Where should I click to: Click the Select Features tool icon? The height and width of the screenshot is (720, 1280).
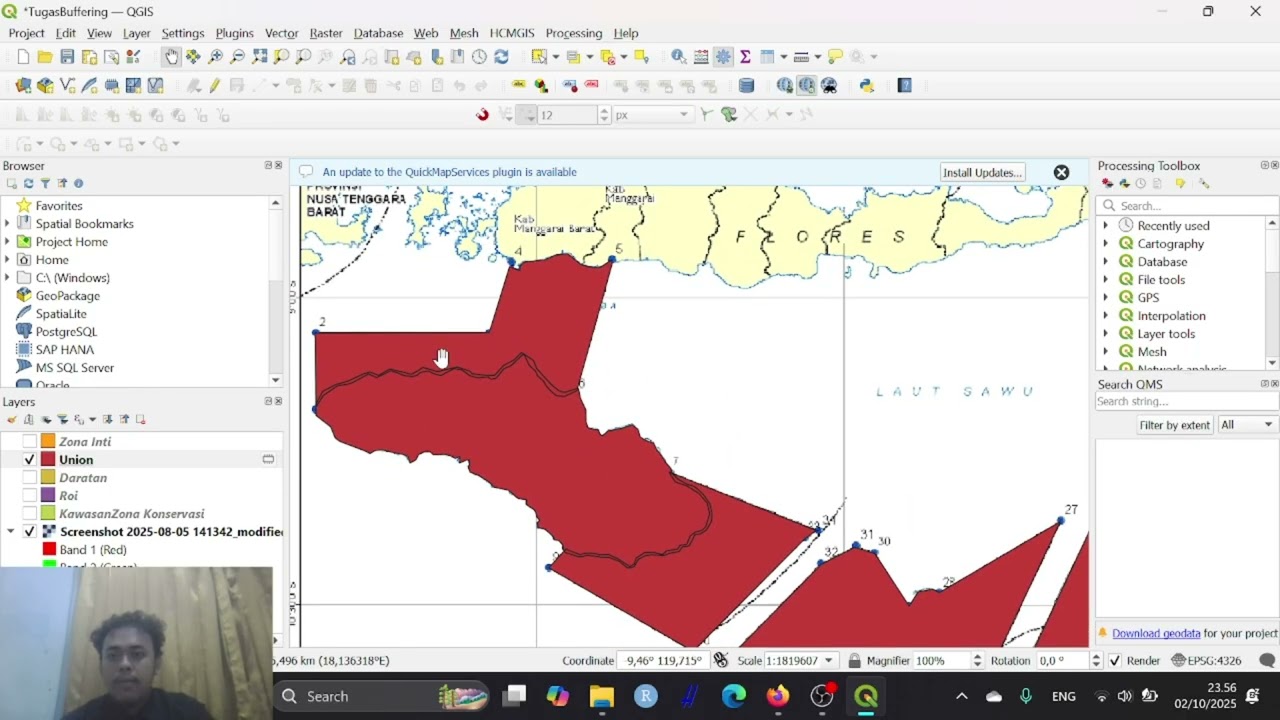[539, 57]
